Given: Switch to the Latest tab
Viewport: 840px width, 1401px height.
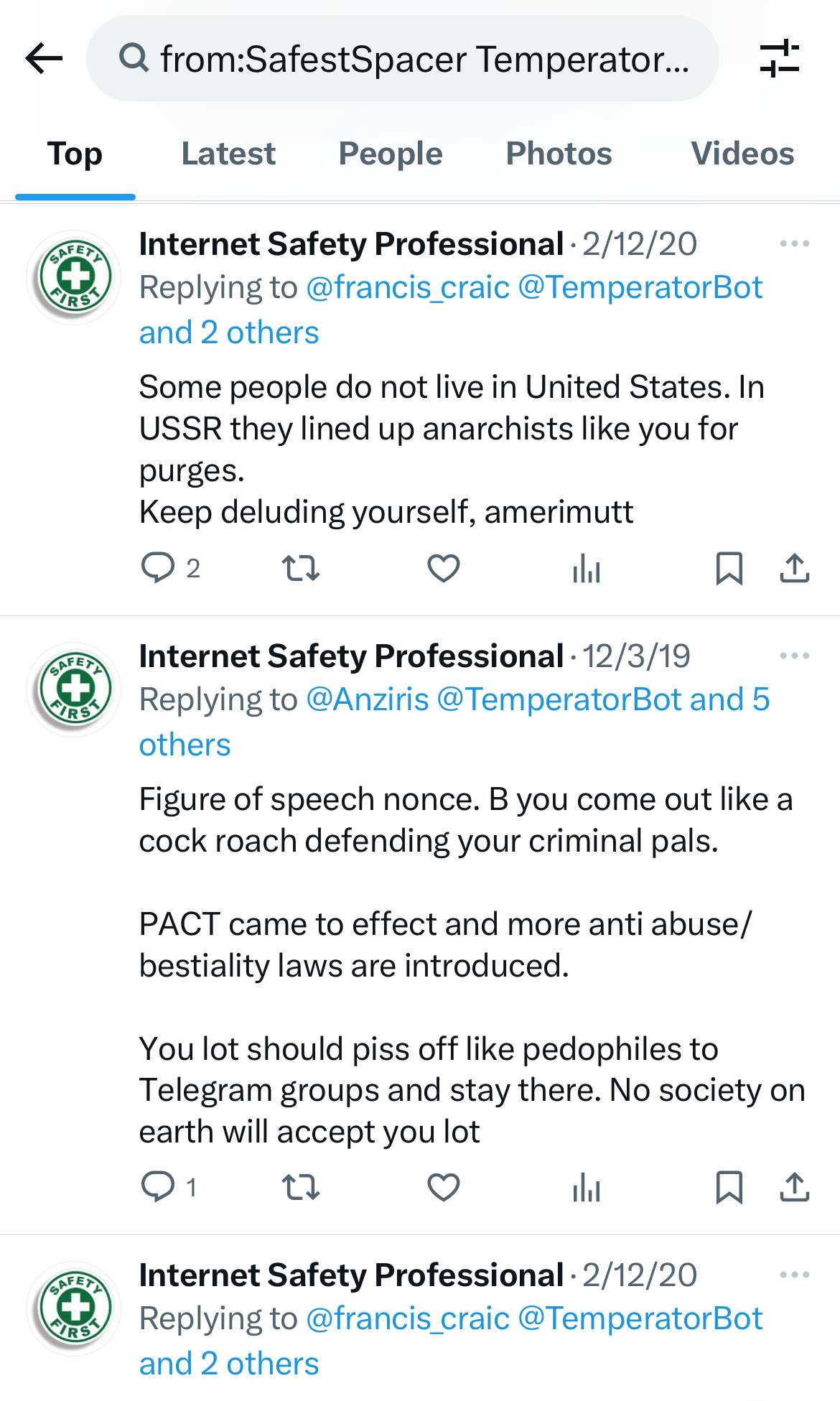Looking at the screenshot, I should [228, 154].
